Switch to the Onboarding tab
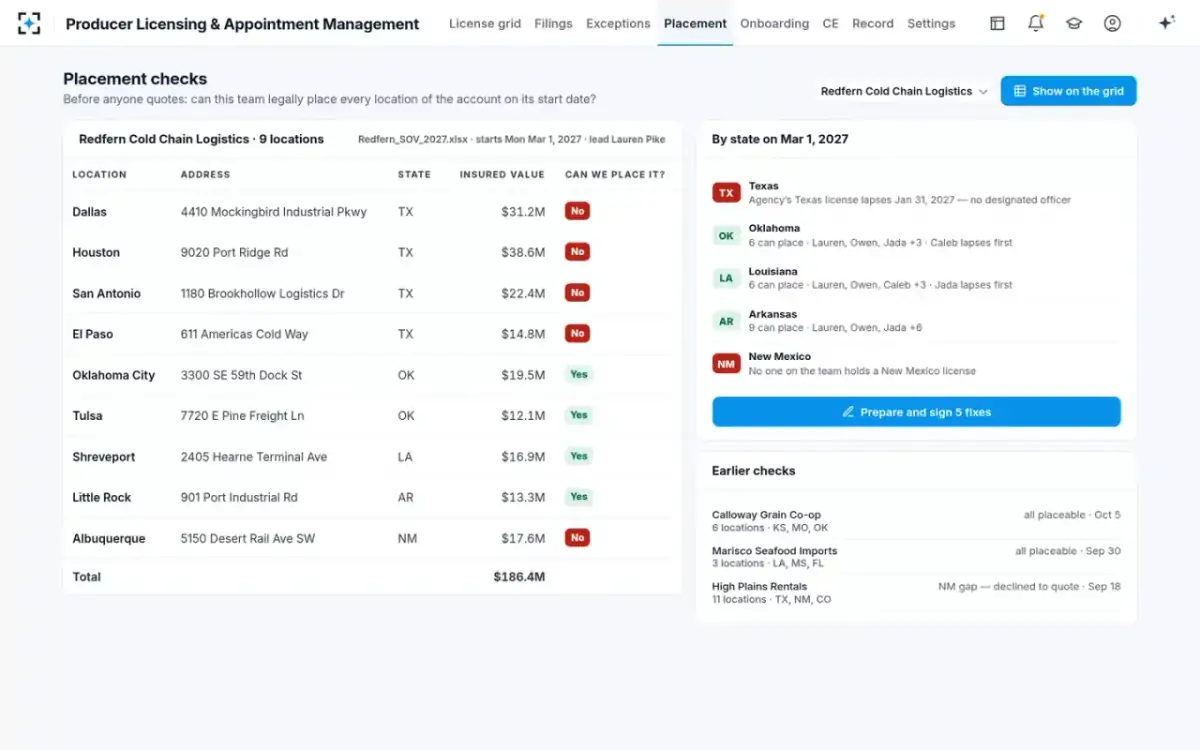Viewport: 1200px width, 750px height. click(x=774, y=23)
